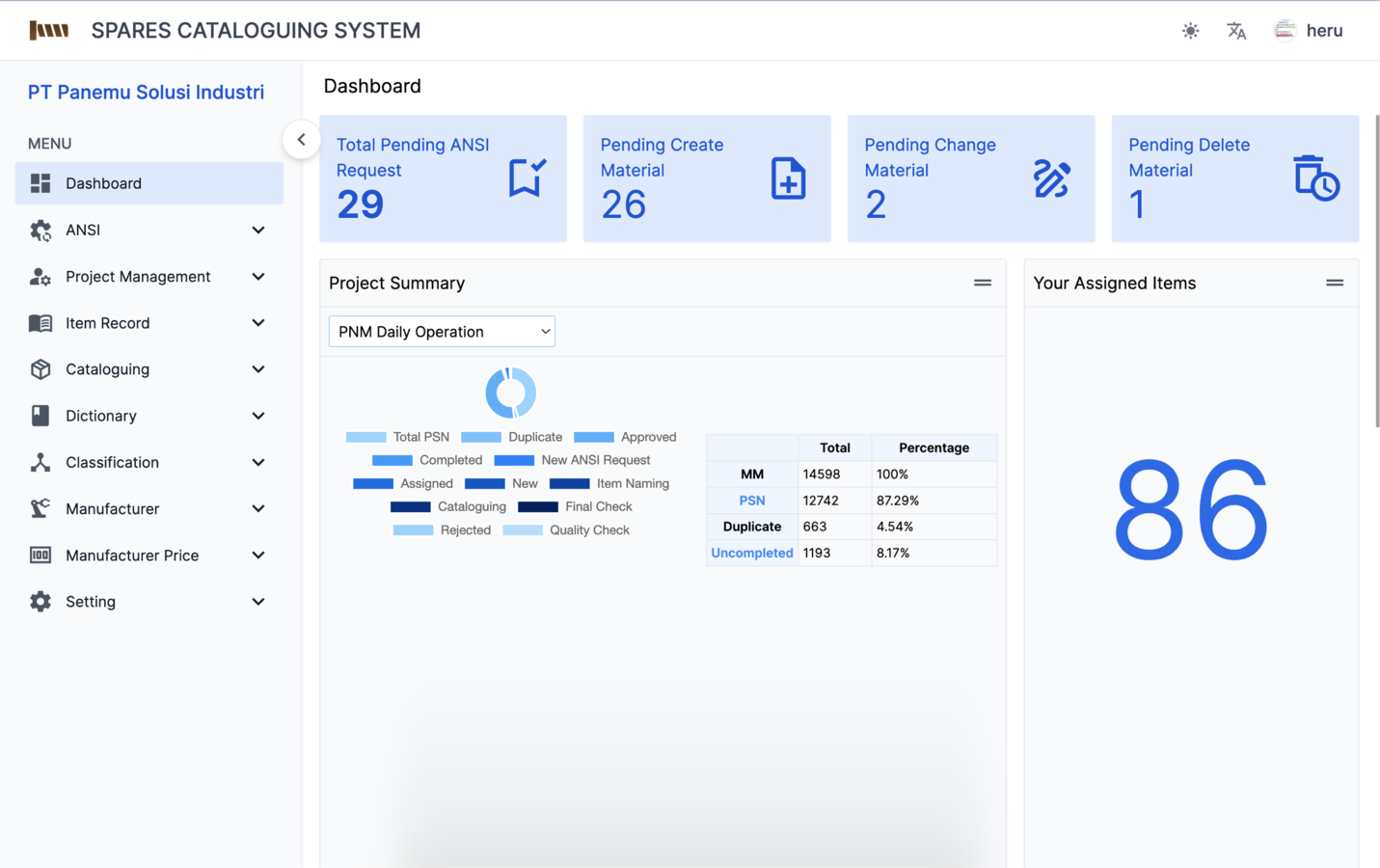Image resolution: width=1380 pixels, height=868 pixels.
Task: Open the Project Summary hamburger menu
Action: tap(982, 284)
